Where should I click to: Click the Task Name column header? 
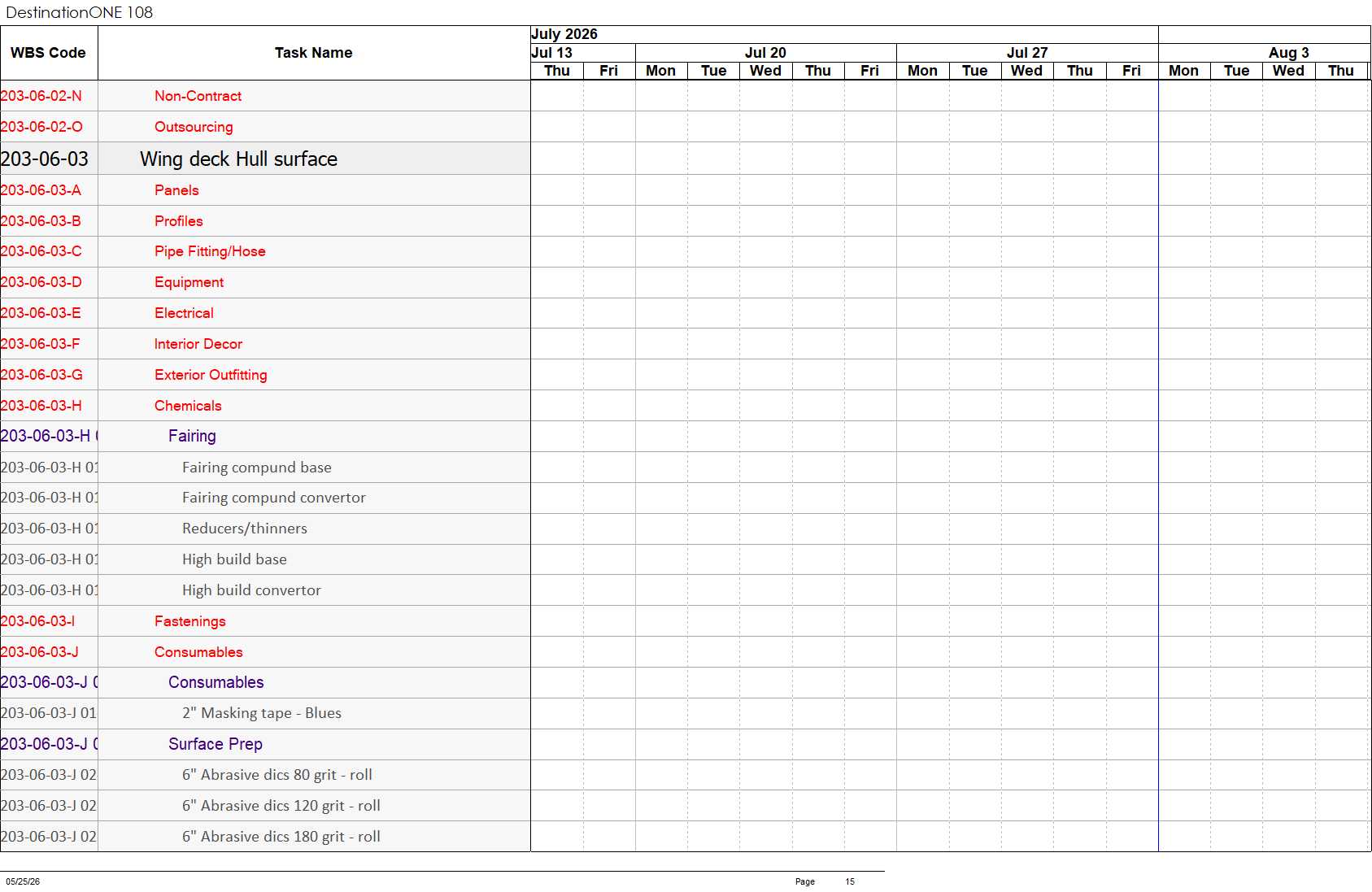(314, 53)
